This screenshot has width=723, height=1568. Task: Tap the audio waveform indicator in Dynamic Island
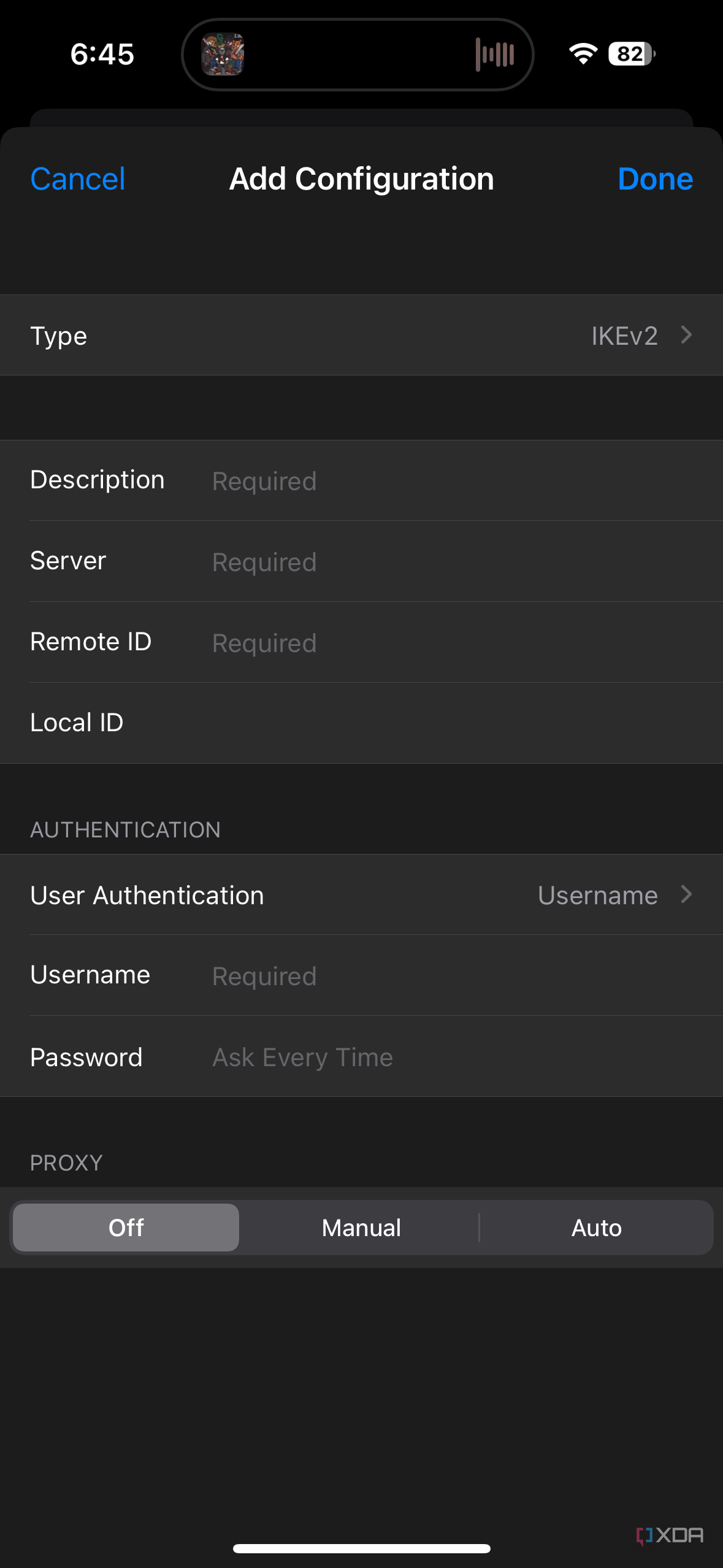(495, 54)
